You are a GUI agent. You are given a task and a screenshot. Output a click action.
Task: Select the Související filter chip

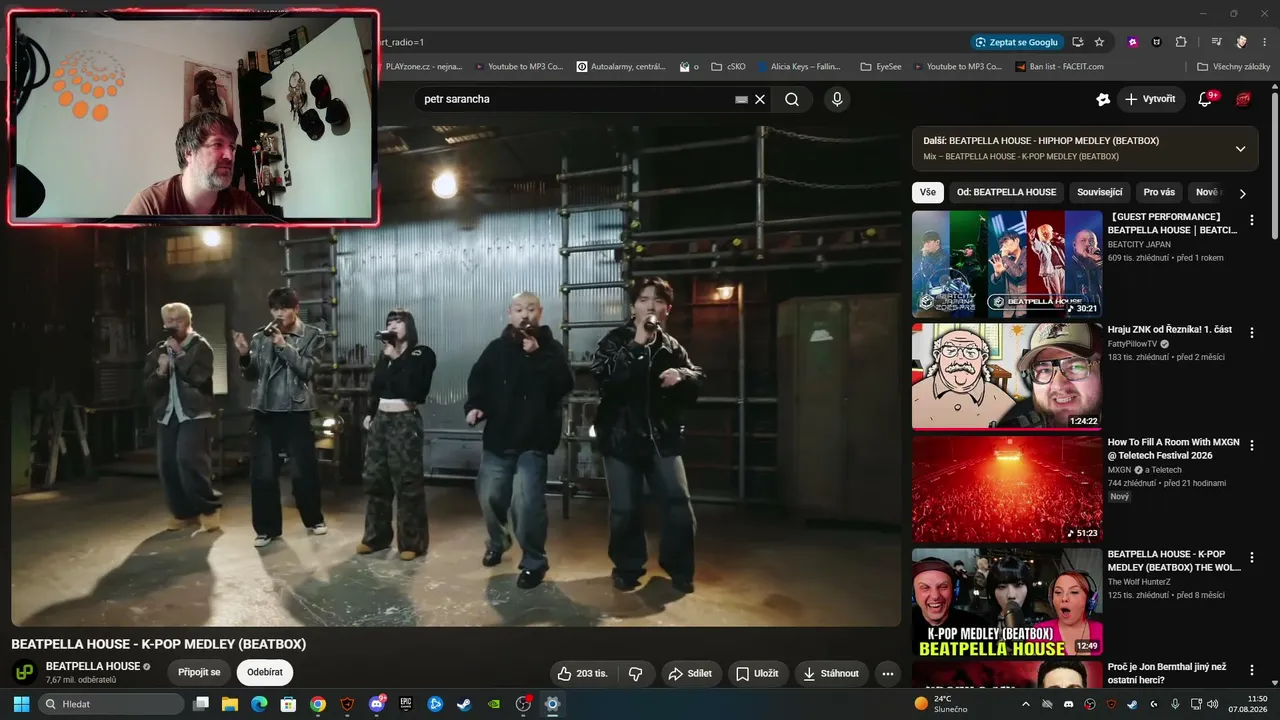1100,192
